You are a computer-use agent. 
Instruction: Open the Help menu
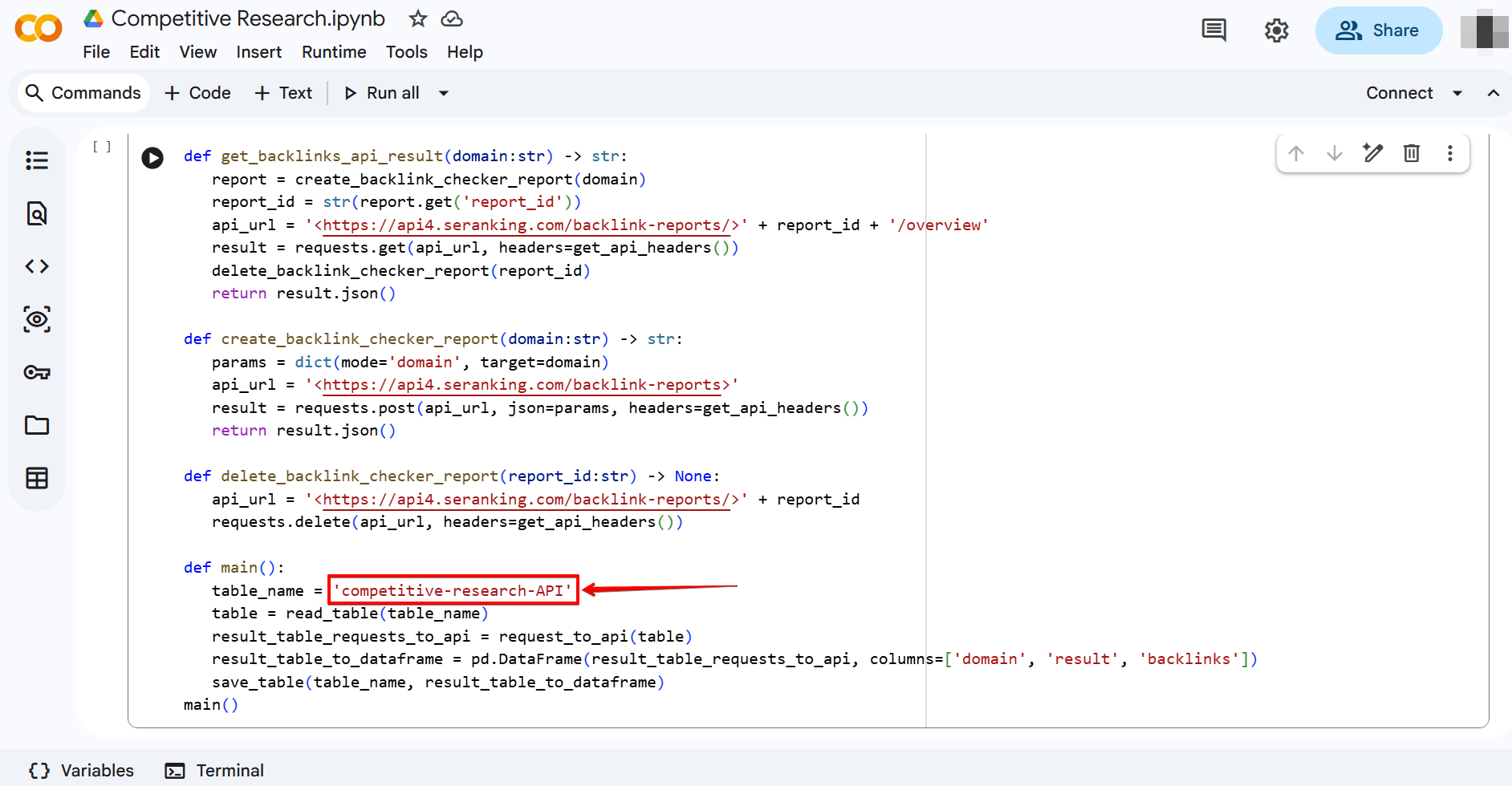pos(465,52)
